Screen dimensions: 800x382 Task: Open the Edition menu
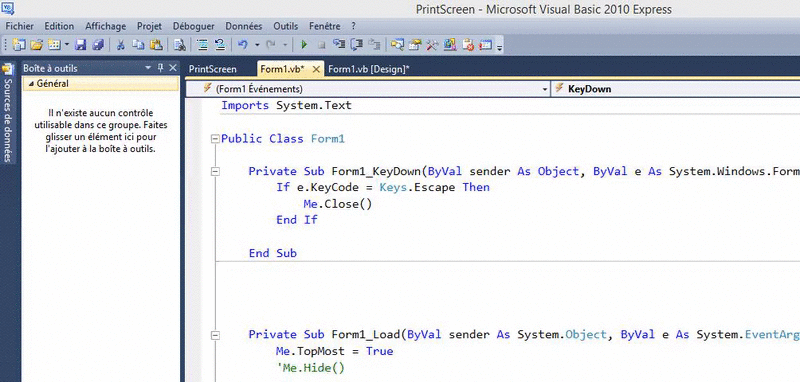tap(59, 26)
